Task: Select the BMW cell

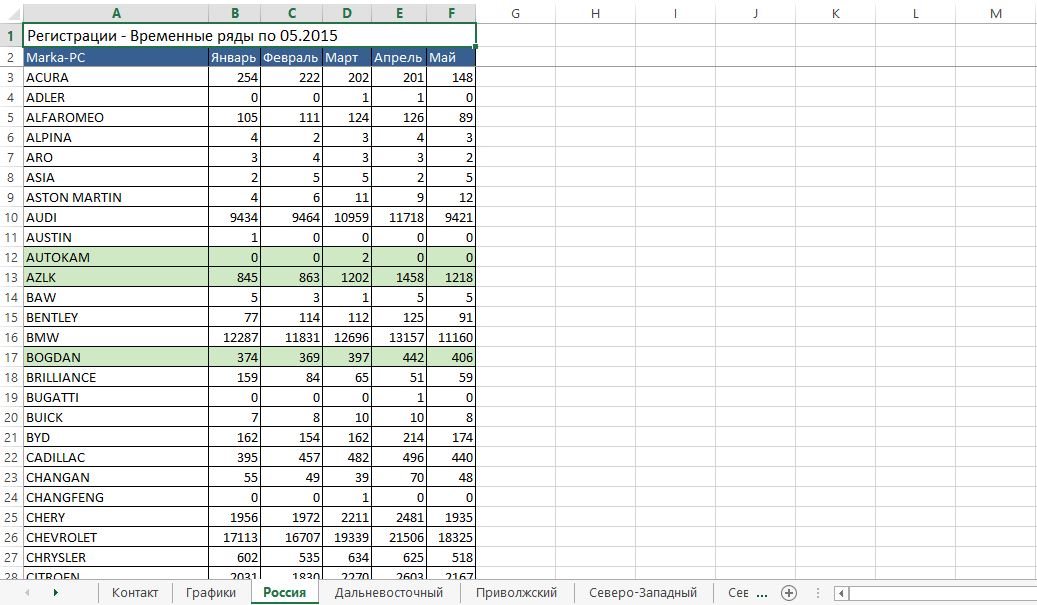Action: click(x=116, y=337)
